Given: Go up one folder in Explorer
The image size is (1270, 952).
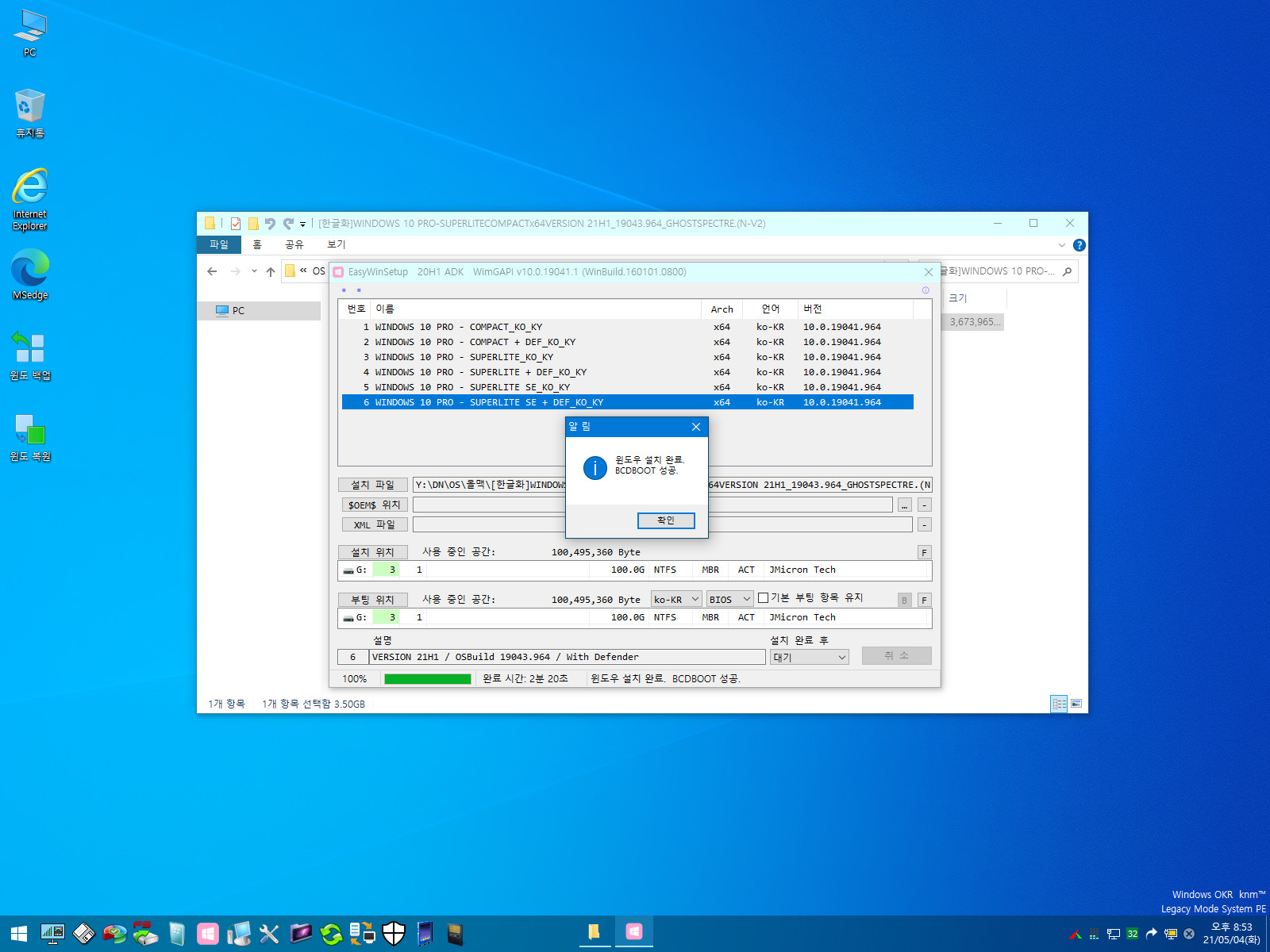Looking at the screenshot, I should tap(271, 271).
